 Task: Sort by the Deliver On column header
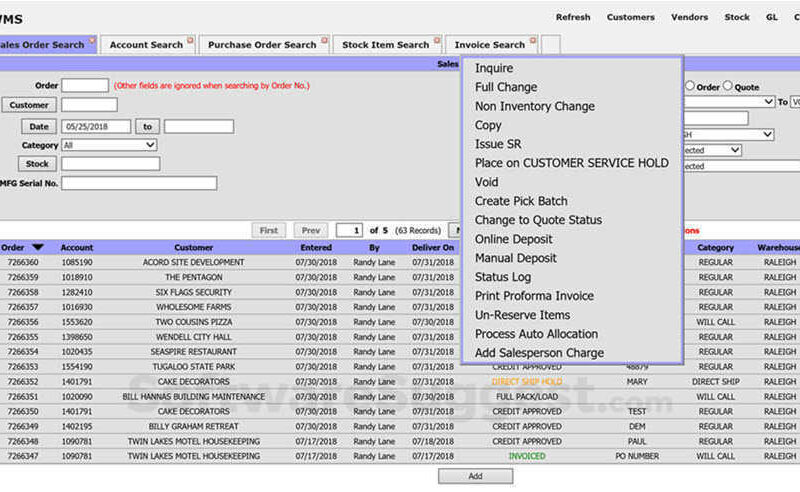[433, 248]
